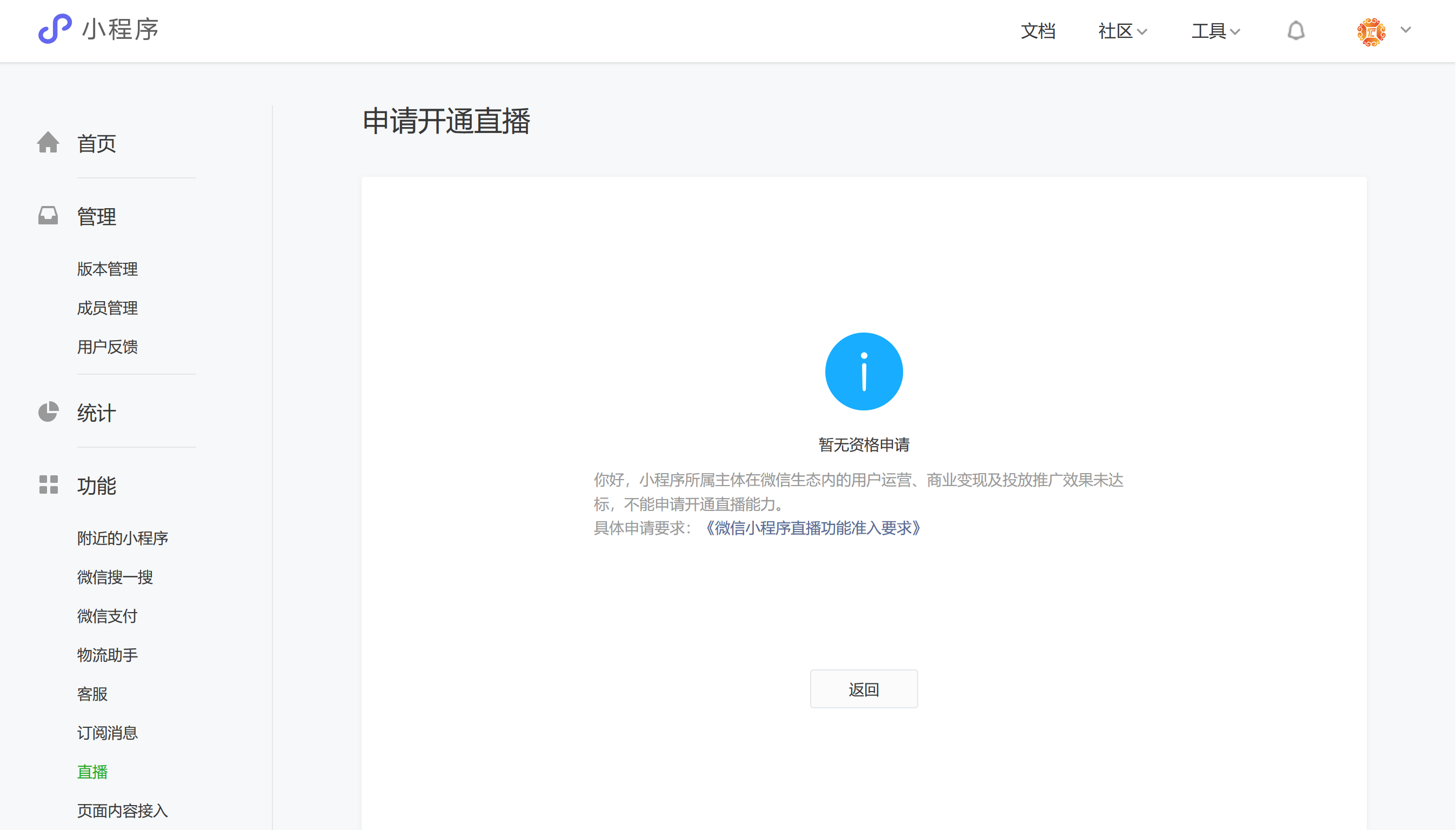Viewport: 1456px width, 830px height.
Task: Click the account avatar icon
Action: [x=1371, y=31]
